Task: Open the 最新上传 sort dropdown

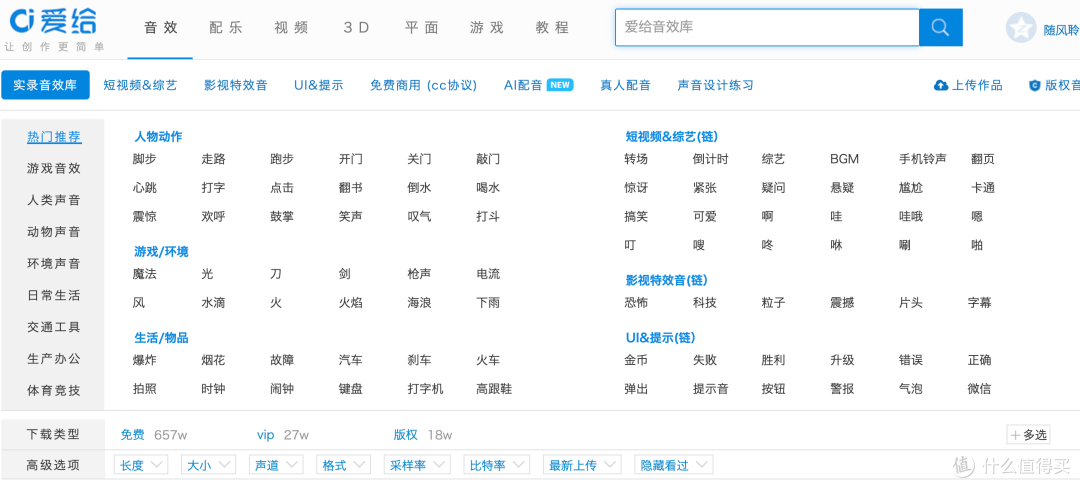Action: click(x=583, y=465)
